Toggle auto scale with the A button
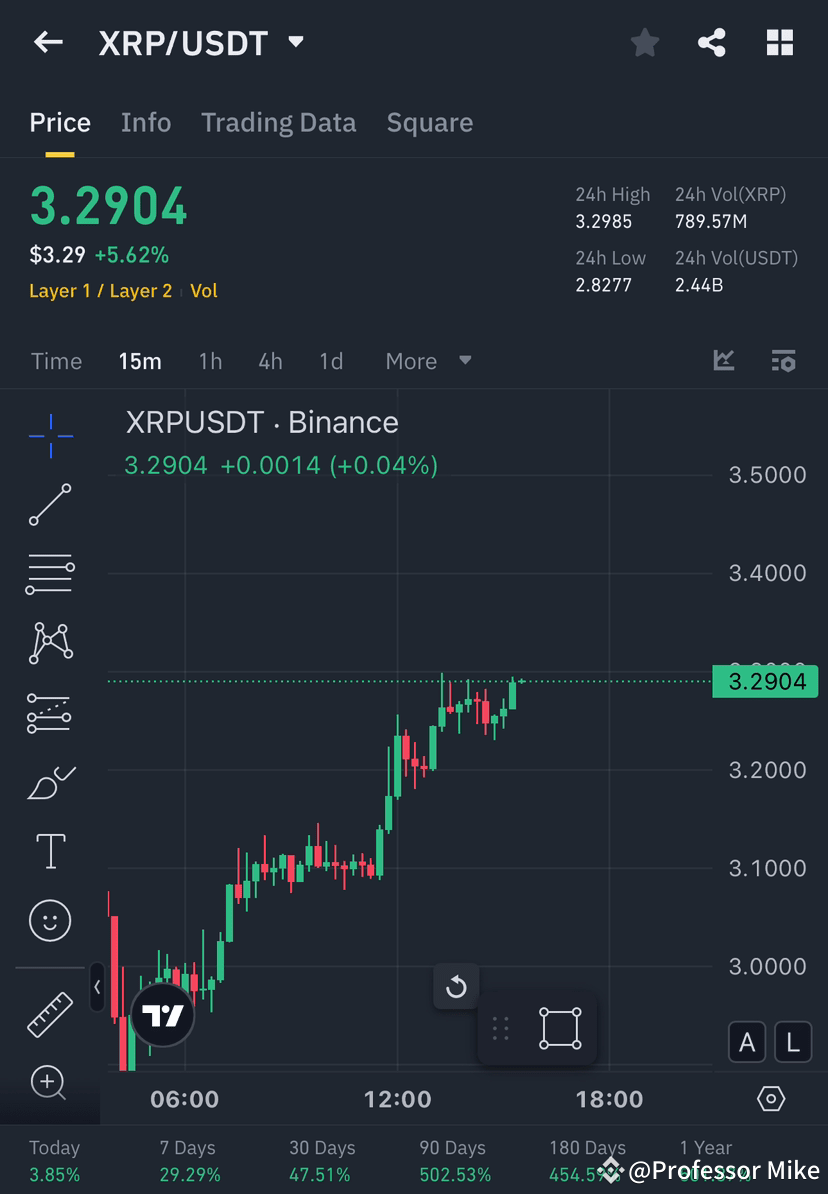 [747, 1042]
